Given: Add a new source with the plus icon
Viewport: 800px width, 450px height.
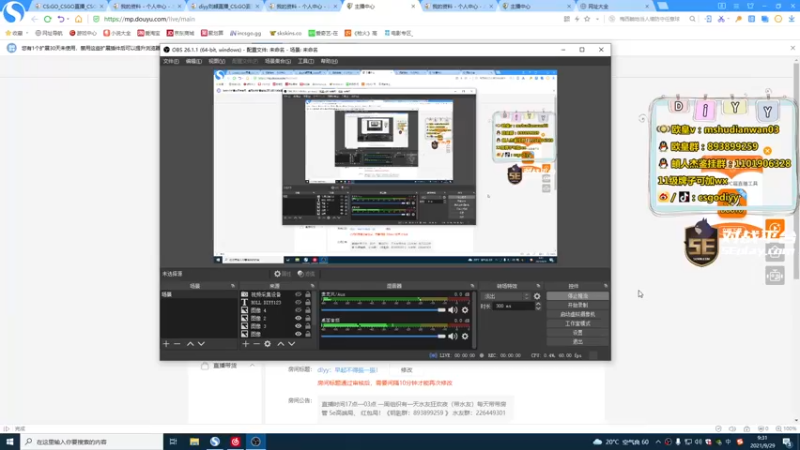Looking at the screenshot, I should (245, 344).
